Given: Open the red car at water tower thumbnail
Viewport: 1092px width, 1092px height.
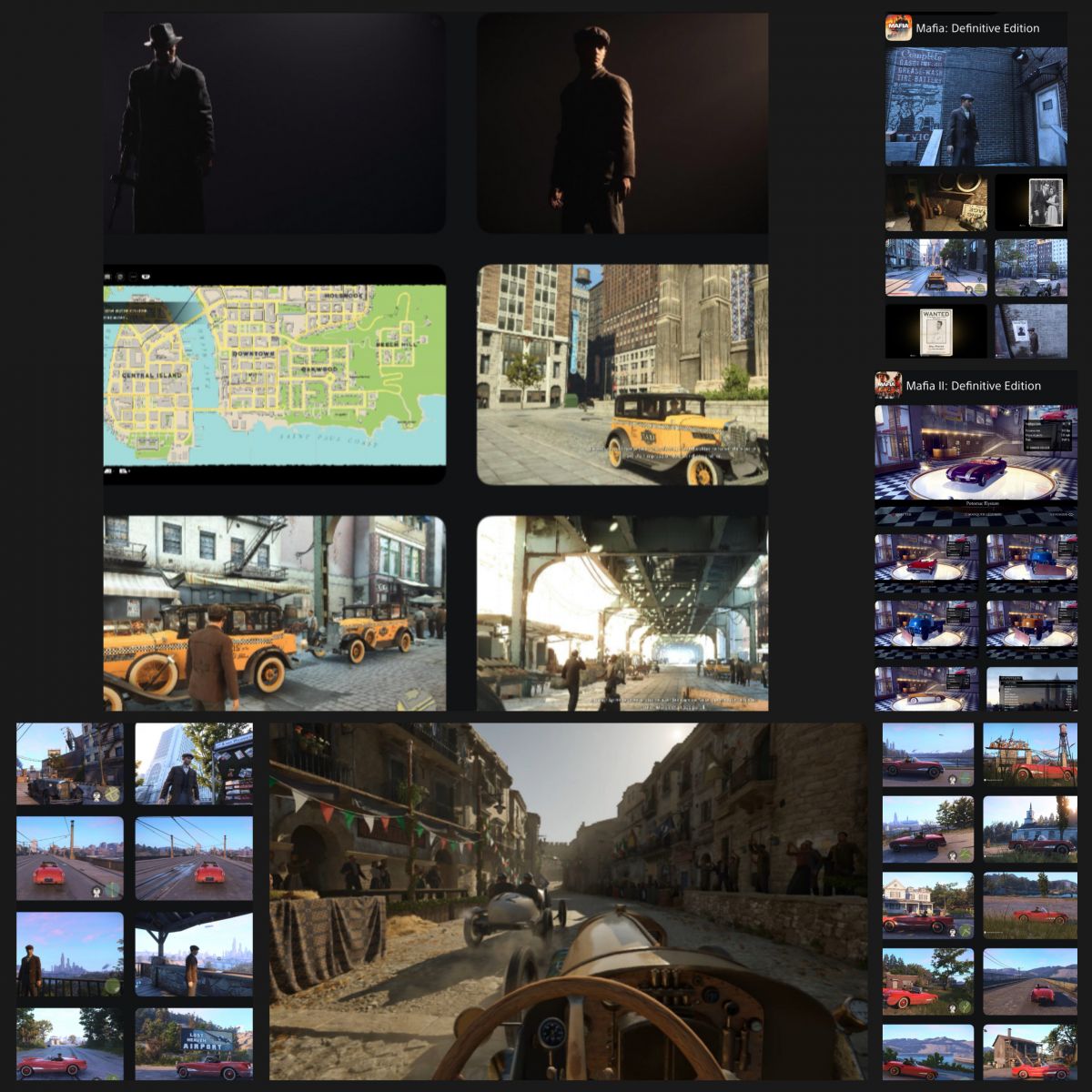Looking at the screenshot, I should tap(1030, 754).
